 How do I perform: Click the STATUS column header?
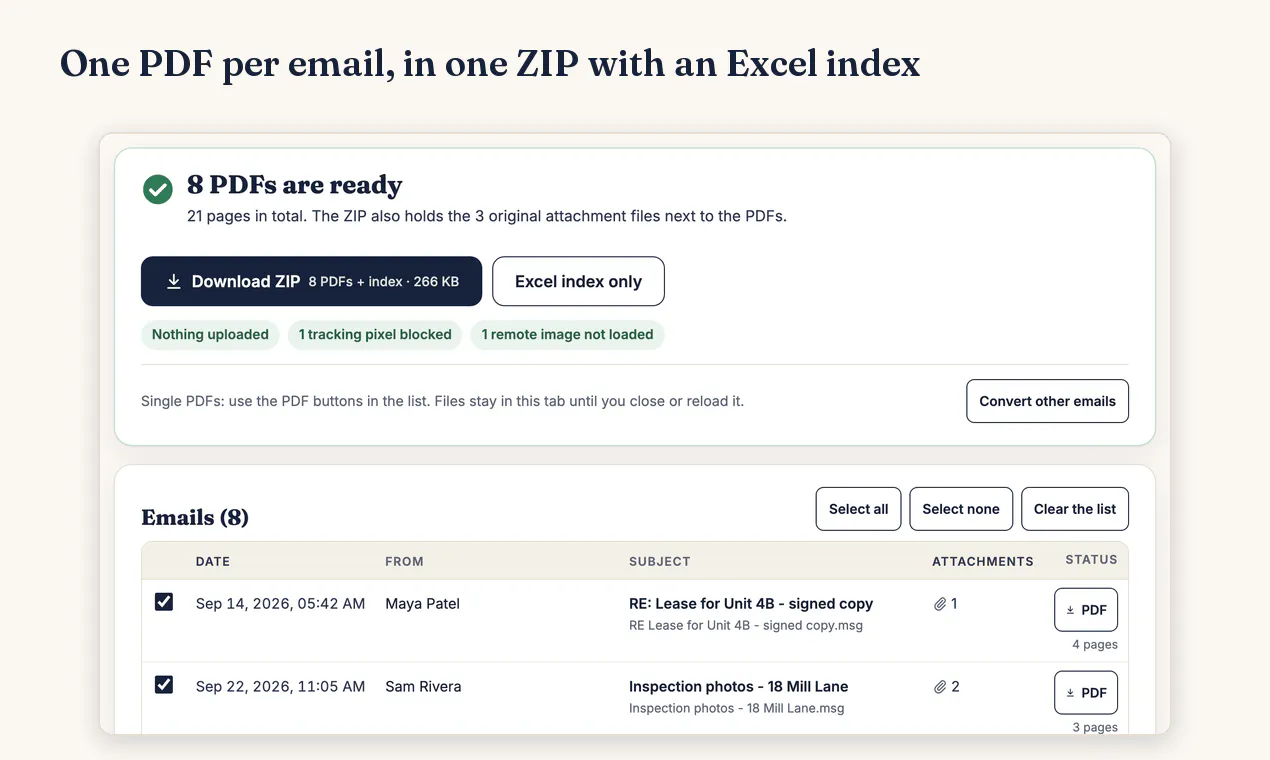[x=1091, y=560]
